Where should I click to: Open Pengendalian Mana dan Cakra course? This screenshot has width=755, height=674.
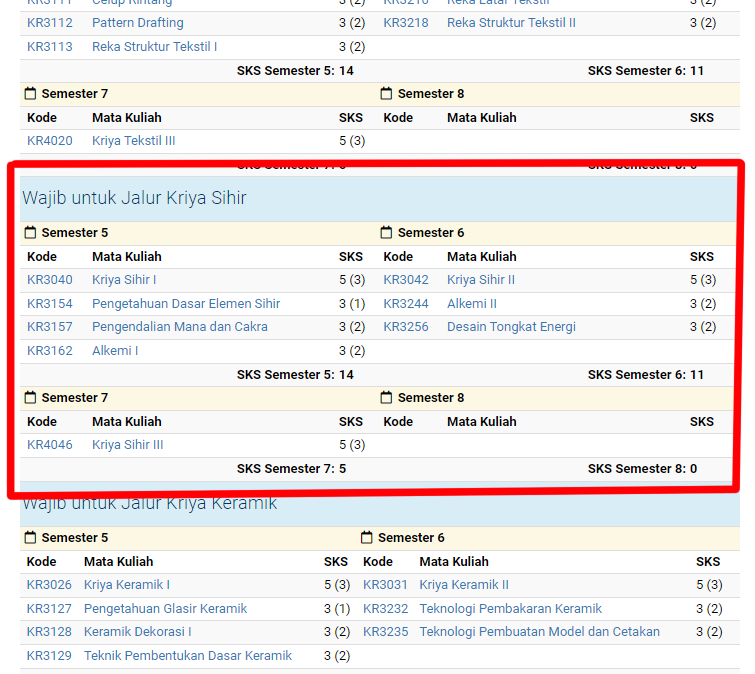[180, 326]
